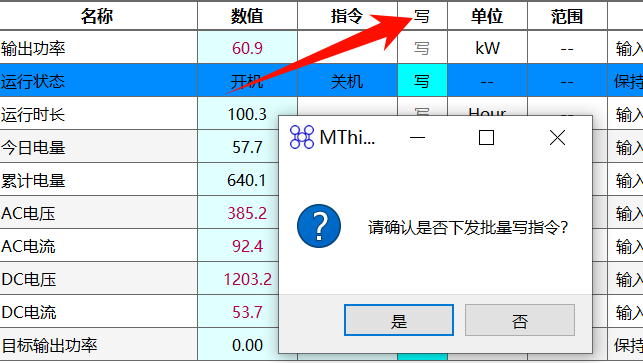Viewport: 643px width, 363px height.
Task: Cancel batch write with 否 button
Action: [x=520, y=320]
